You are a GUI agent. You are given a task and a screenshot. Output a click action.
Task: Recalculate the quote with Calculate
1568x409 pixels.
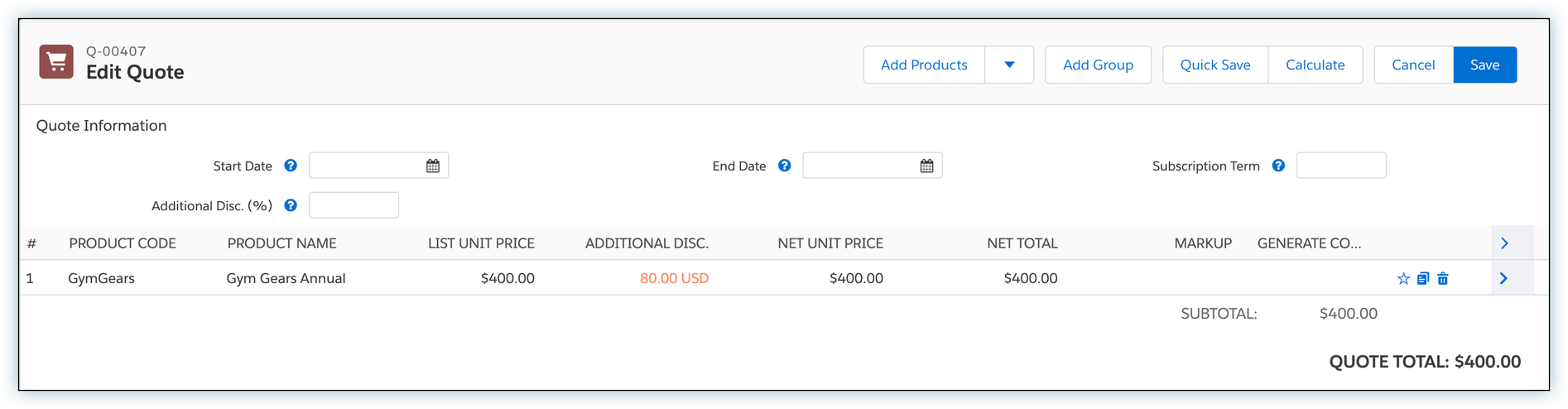tap(1315, 65)
